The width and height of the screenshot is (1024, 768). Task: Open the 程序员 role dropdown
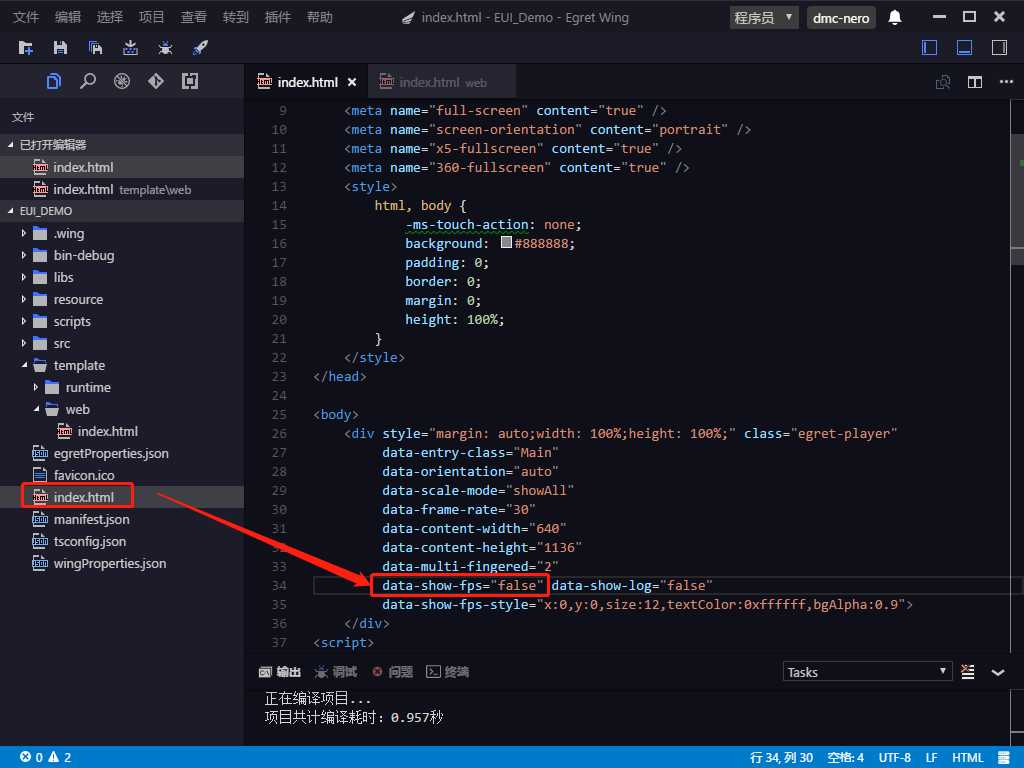click(x=763, y=18)
